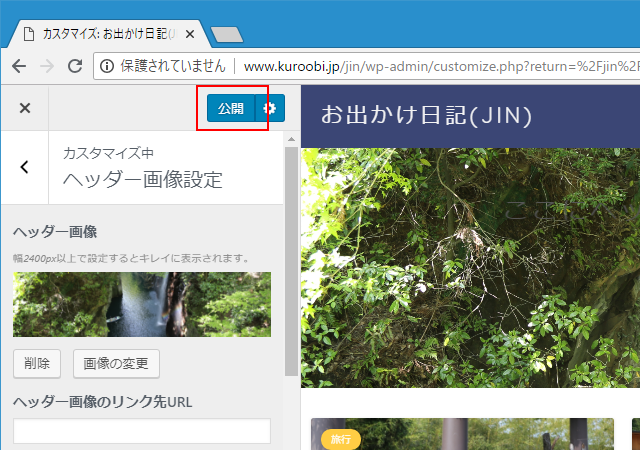
Task: Click the customizer sidebar scrollbar thumb
Action: point(291,261)
